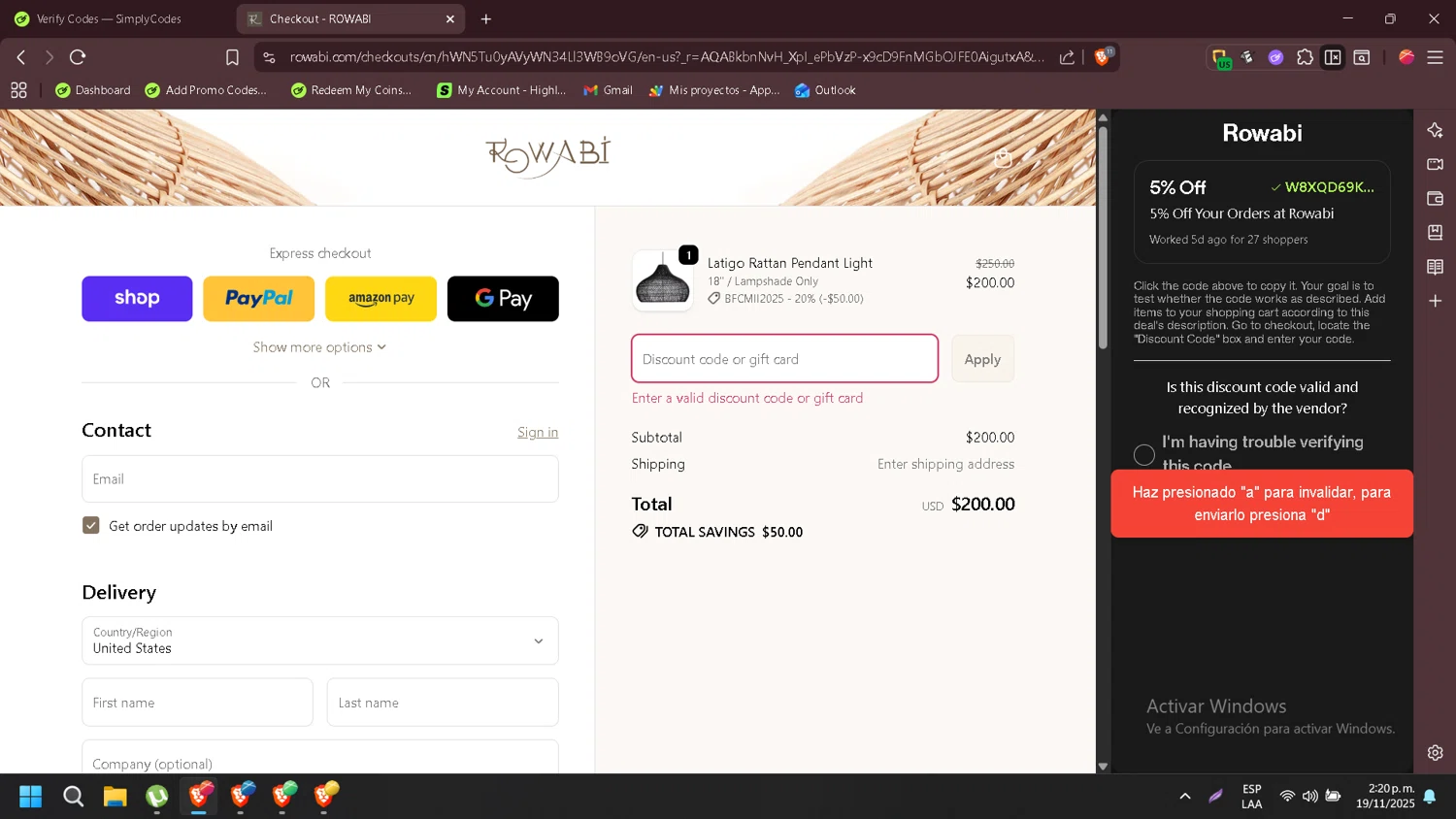The width and height of the screenshot is (1456, 819).
Task: Click the red 'Haz presionado' notification banner
Action: coord(1262,504)
